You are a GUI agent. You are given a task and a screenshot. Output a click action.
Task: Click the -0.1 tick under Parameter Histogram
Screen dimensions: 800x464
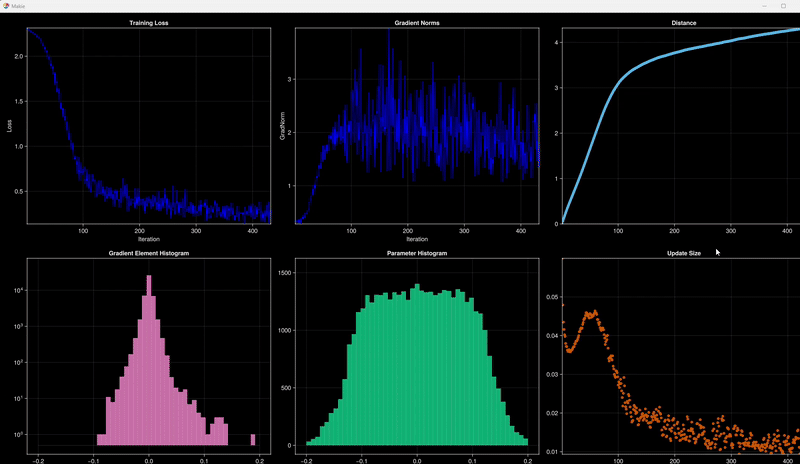click(361, 461)
